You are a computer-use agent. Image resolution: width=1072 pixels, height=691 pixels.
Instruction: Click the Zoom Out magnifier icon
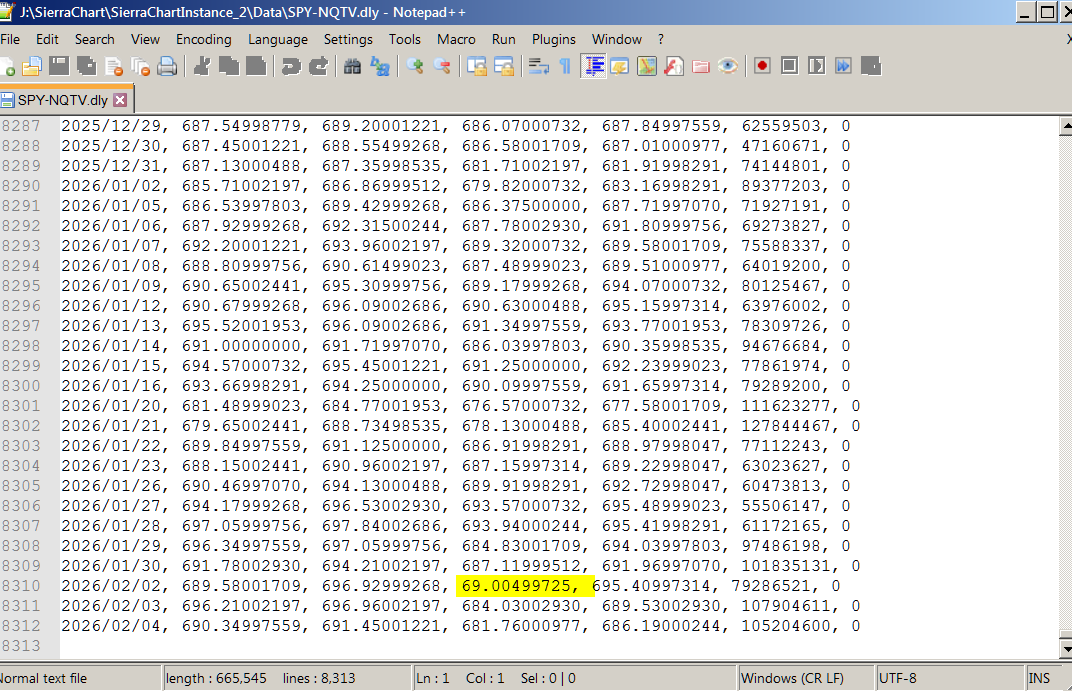pyautogui.click(x=442, y=66)
